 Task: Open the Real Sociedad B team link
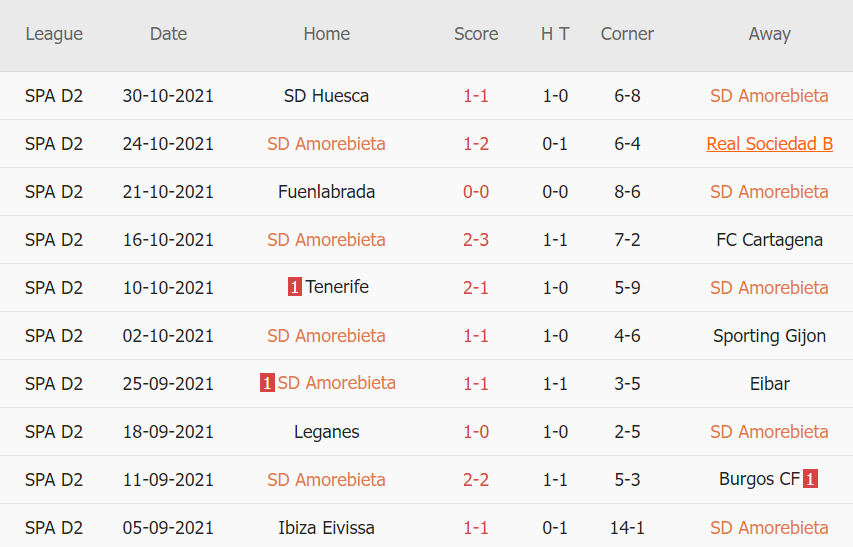point(769,144)
